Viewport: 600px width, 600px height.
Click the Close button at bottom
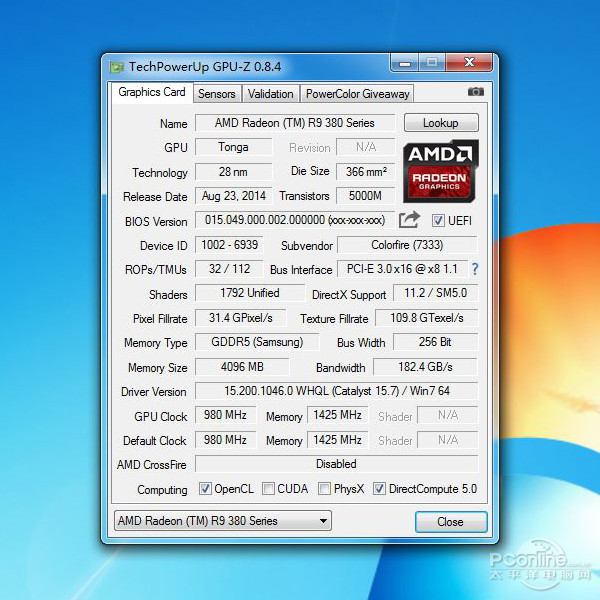tap(451, 522)
